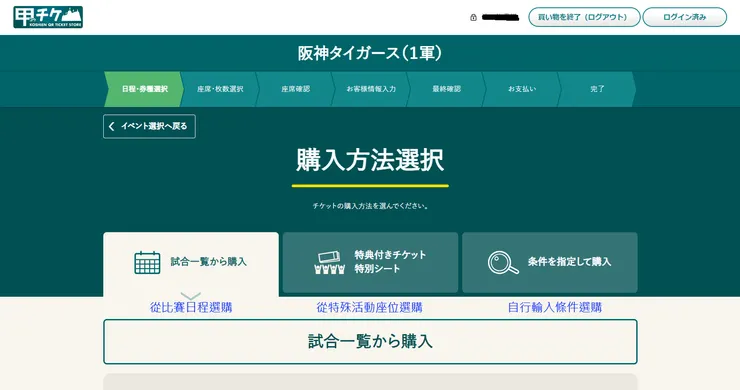740x390 pixels.
Task: Click the 完了 progress step
Action: point(597,89)
